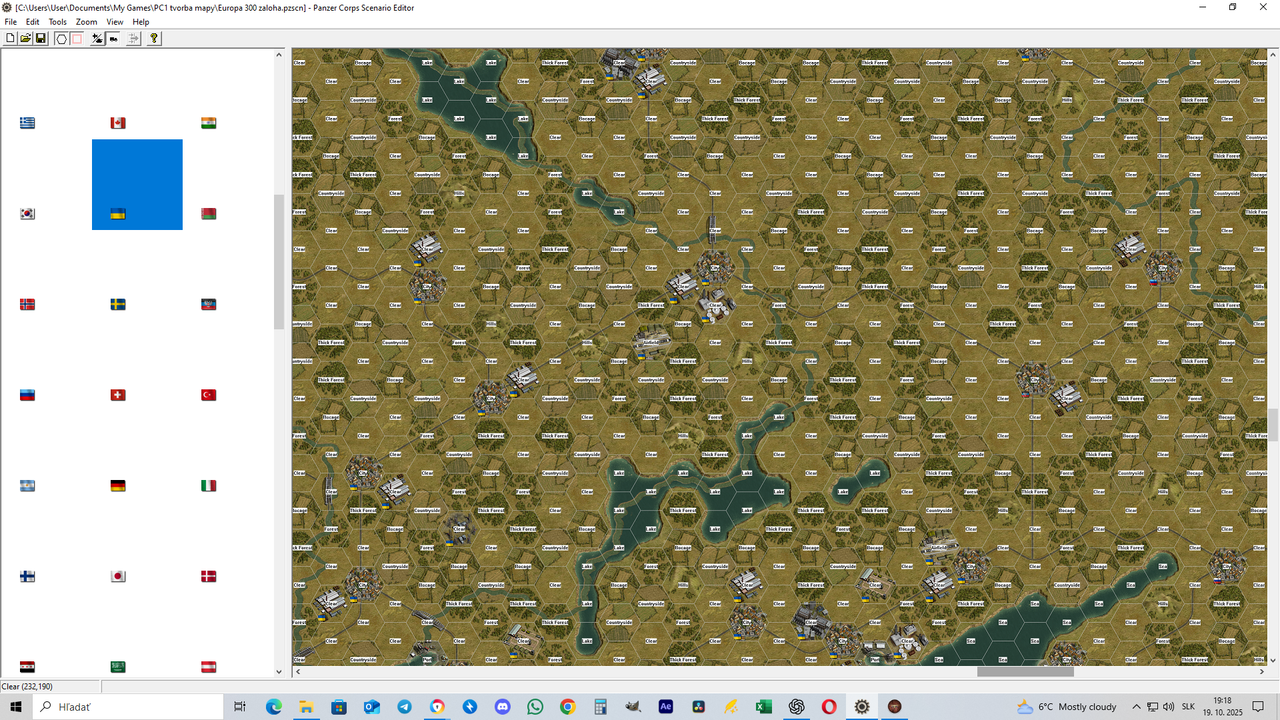This screenshot has height=720, width=1280.
Task: Select the tank unit tool
Action: [x=113, y=38]
